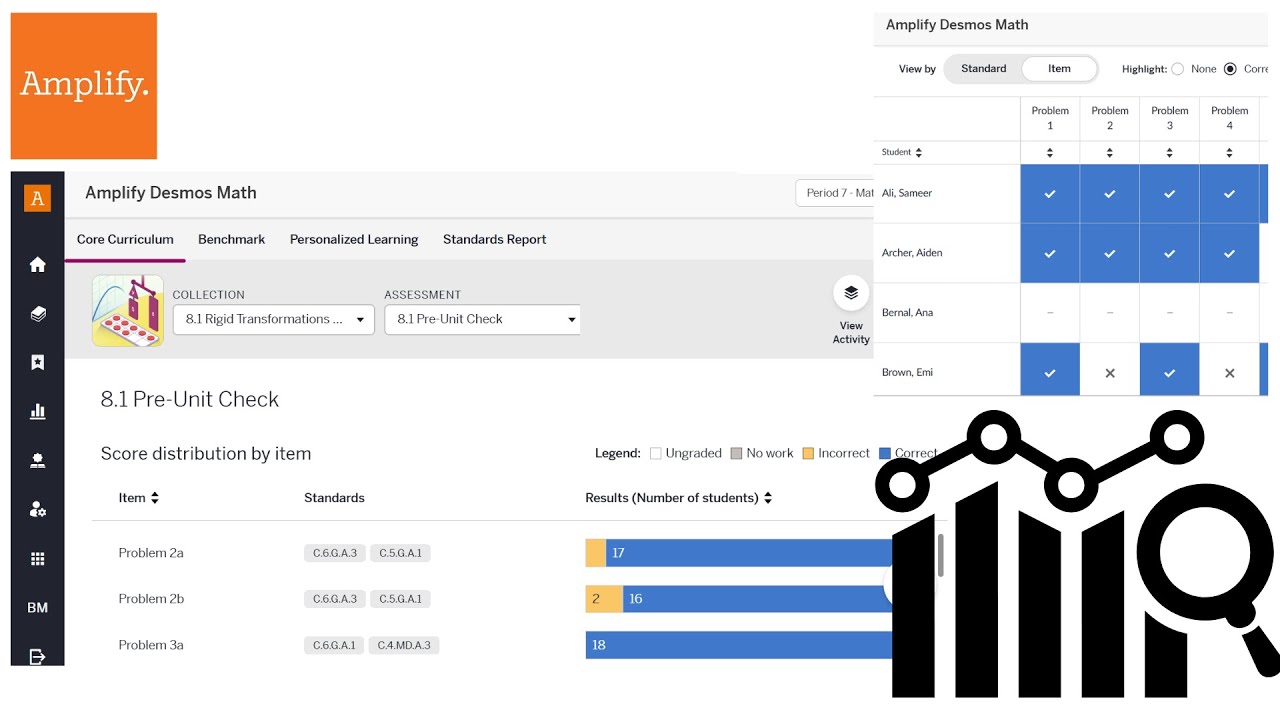Click the View Activity layers icon
Image resolution: width=1280 pixels, height=720 pixels.
[851, 293]
